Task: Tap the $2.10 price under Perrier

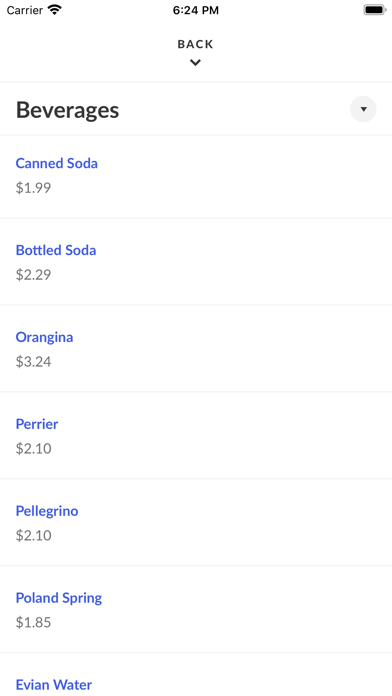Action: point(34,449)
